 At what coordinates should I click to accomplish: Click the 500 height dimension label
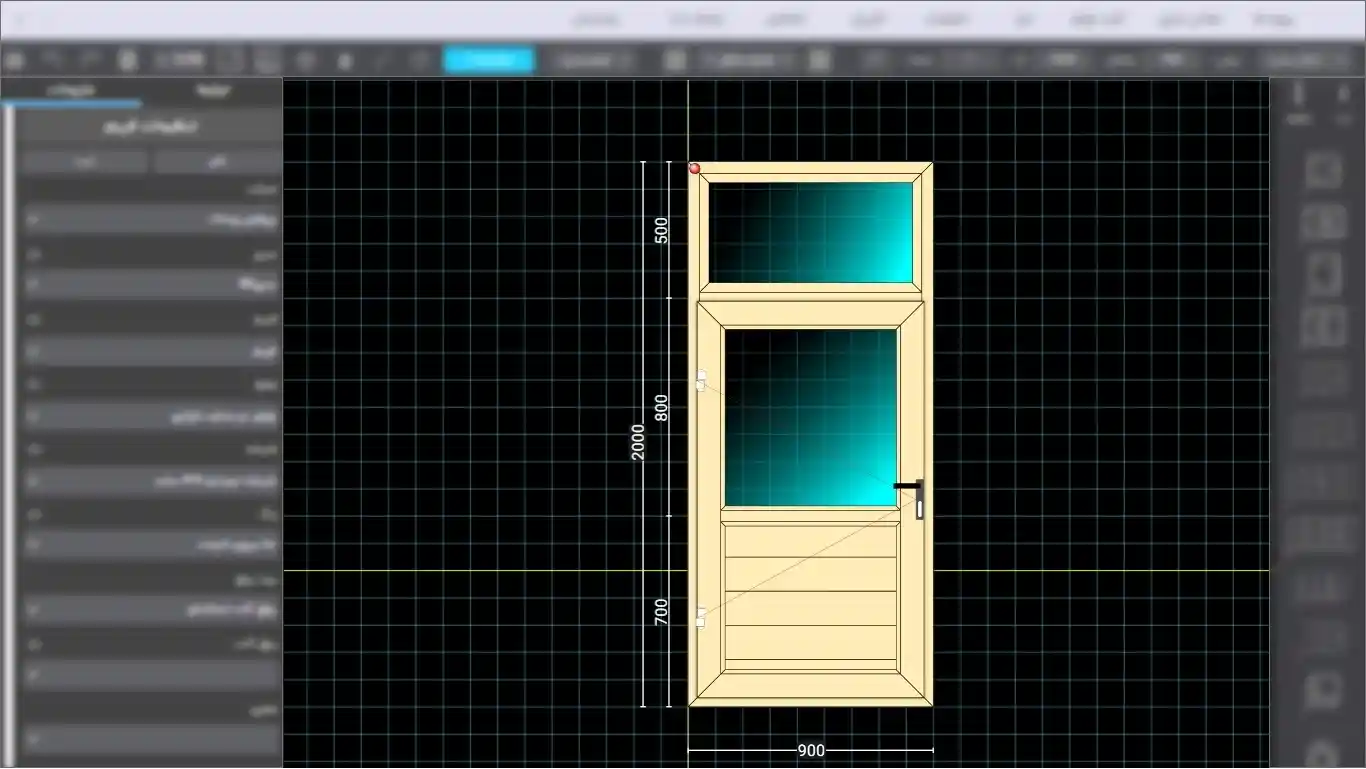click(x=661, y=230)
